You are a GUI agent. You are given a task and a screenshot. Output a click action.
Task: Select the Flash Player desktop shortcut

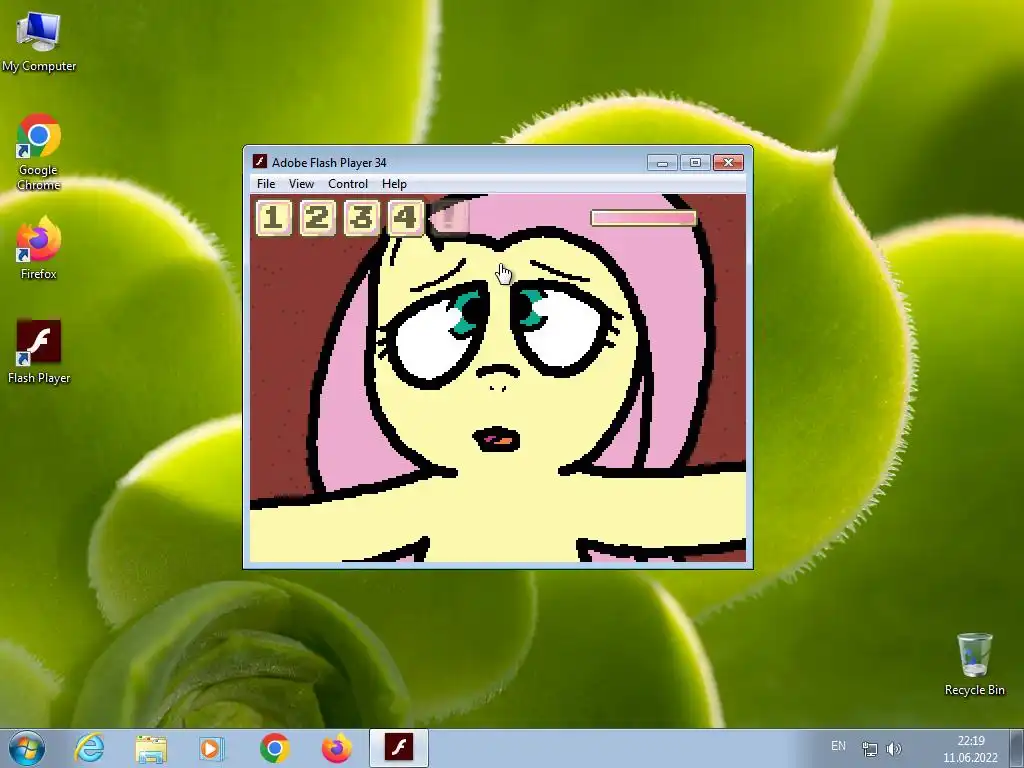39,351
